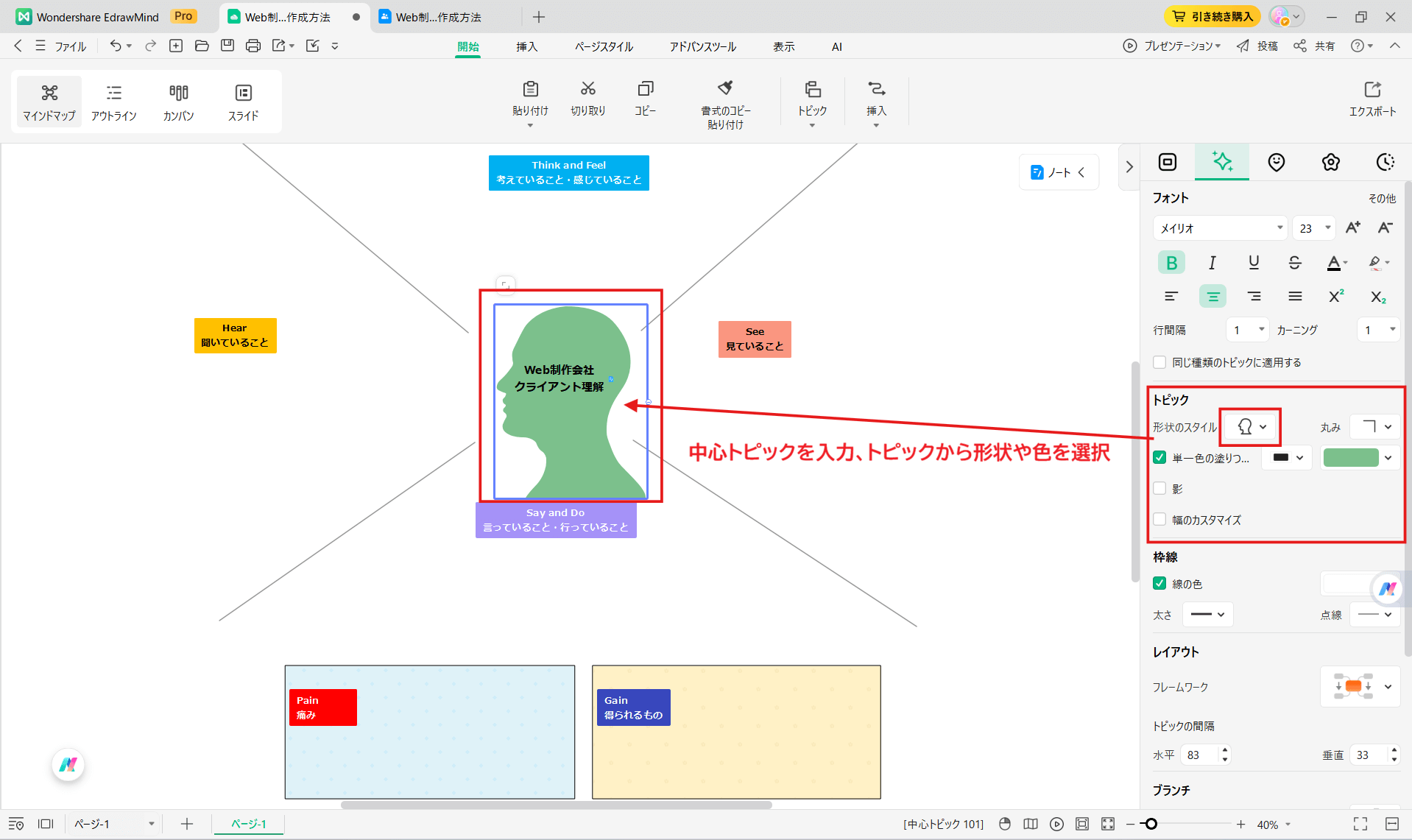Viewport: 1412px width, 840px height.
Task: Enable 幅のカスタマイズ option
Action: point(1159,520)
